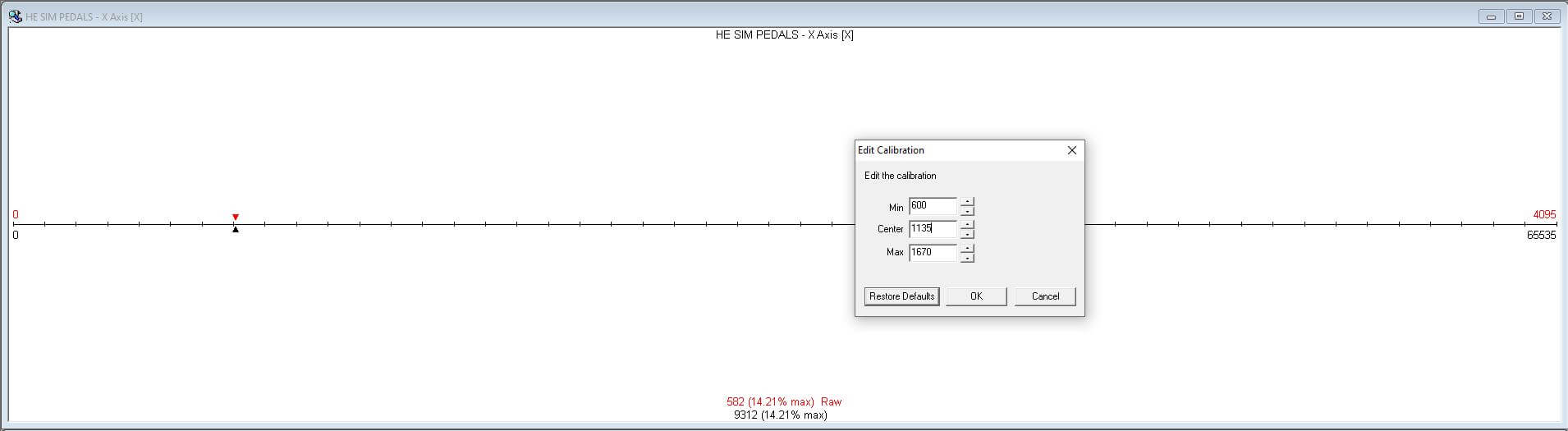Screen dimensions: 1568x431
Task: Increase the Center value with up arrow
Action: [x=967, y=225]
